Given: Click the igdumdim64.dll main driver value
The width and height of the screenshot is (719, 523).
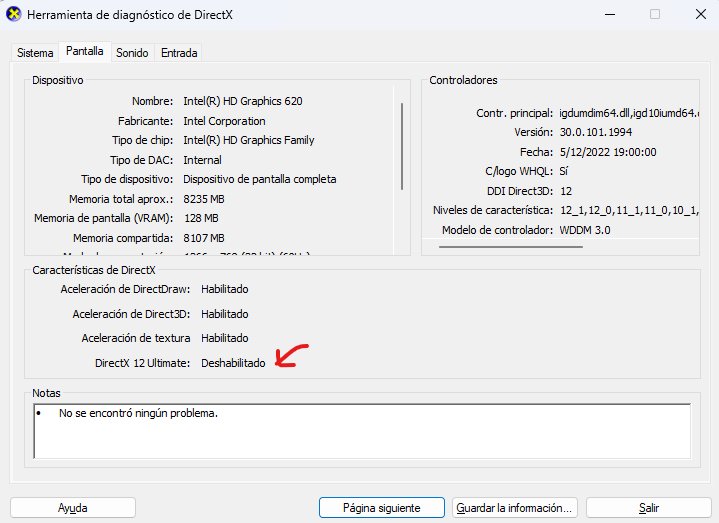Looking at the screenshot, I should 629,113.
